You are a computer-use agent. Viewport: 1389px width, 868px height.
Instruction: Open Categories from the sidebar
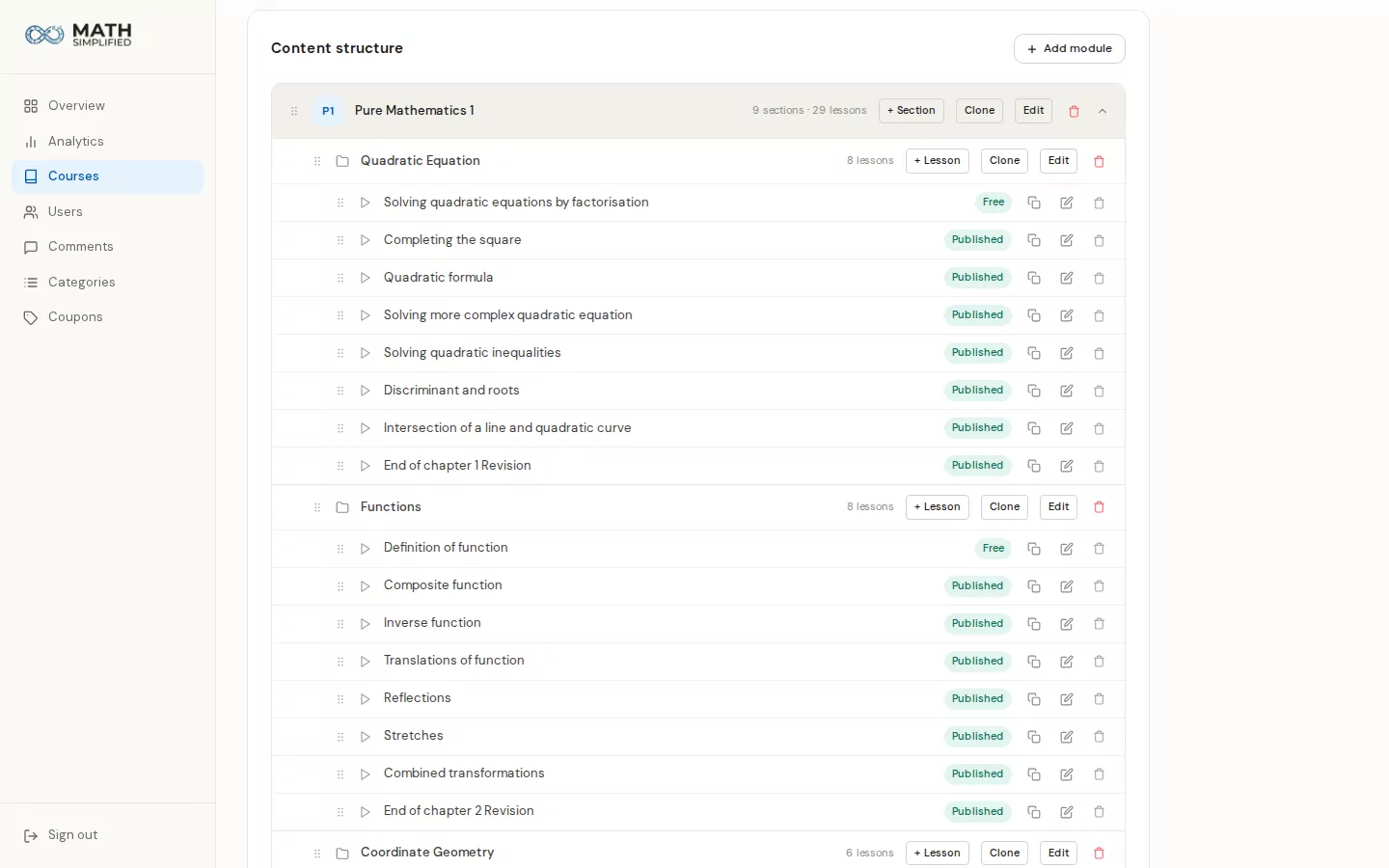point(108,283)
